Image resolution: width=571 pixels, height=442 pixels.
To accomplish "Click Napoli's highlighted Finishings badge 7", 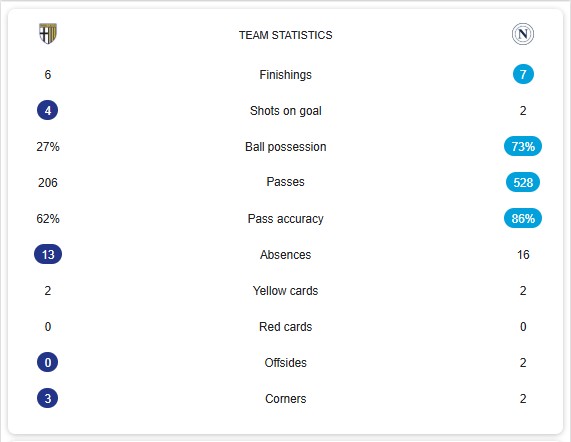I will click(x=523, y=74).
